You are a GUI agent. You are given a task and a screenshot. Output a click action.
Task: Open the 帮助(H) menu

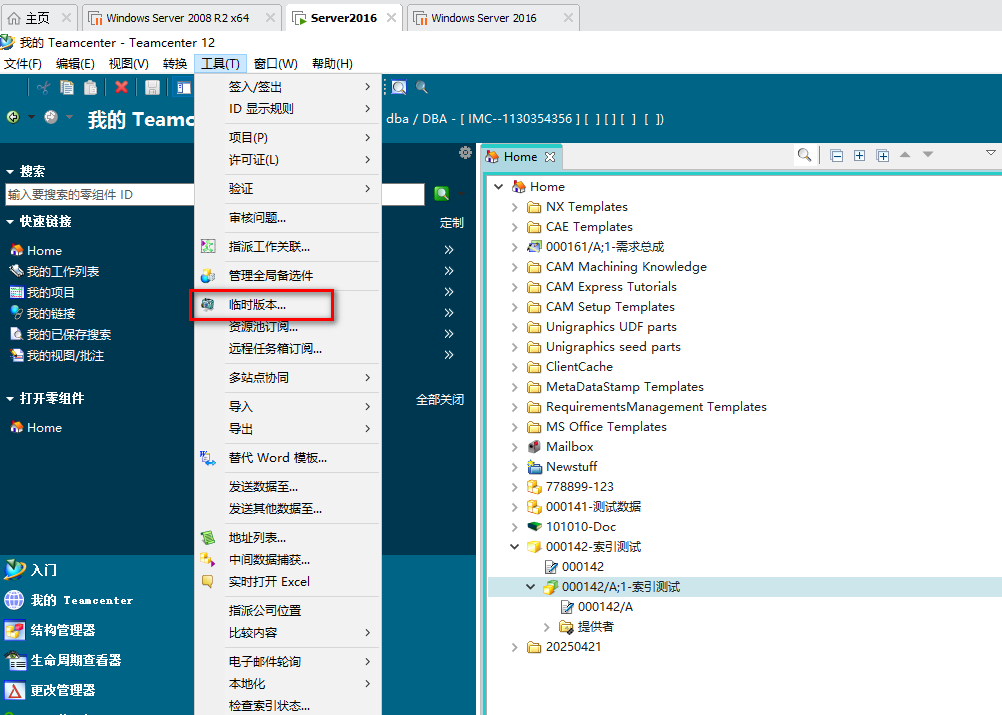(x=332, y=63)
